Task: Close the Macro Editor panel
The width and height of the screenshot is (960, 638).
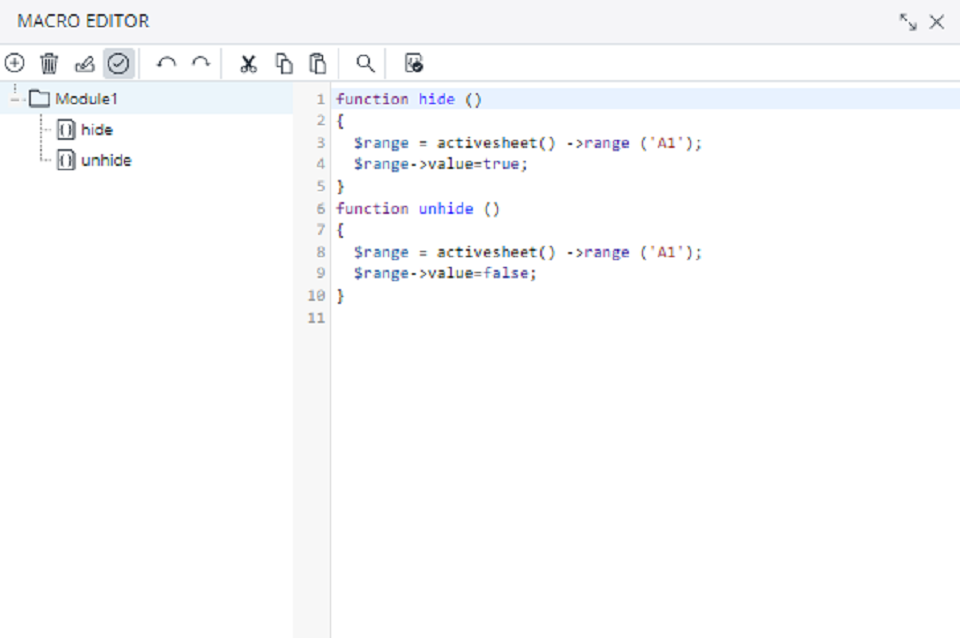Action: tap(937, 22)
